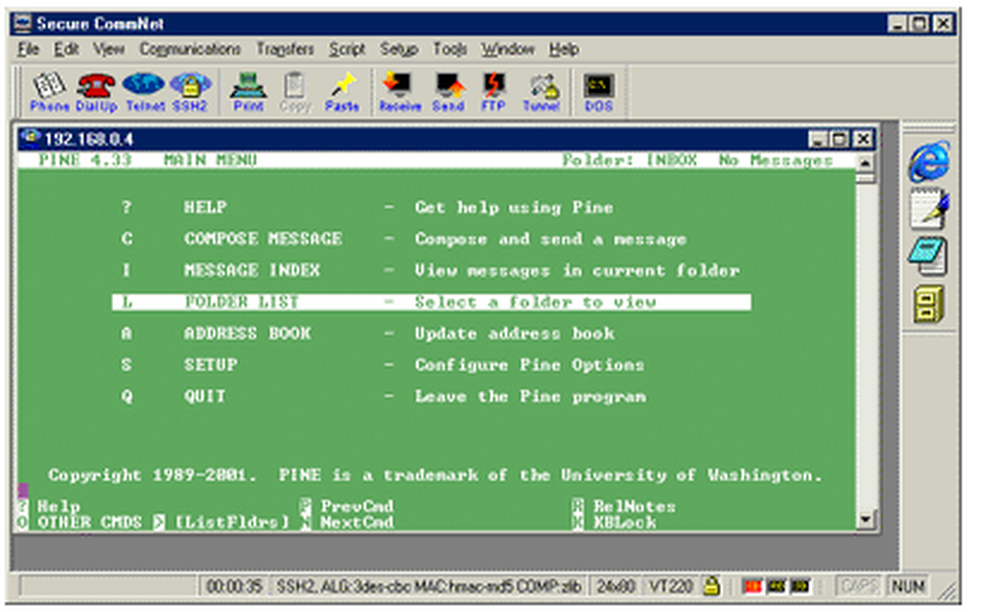Open the Window menu
Screen dimensions: 1000x612
coord(508,49)
